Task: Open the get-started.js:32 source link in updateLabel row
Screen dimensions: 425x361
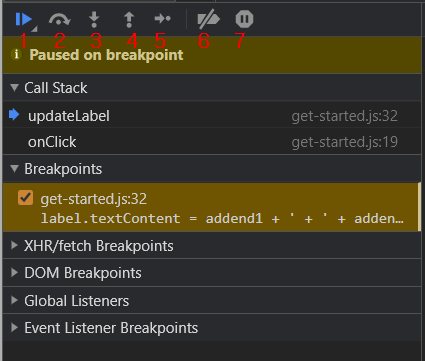Action: 345,116
